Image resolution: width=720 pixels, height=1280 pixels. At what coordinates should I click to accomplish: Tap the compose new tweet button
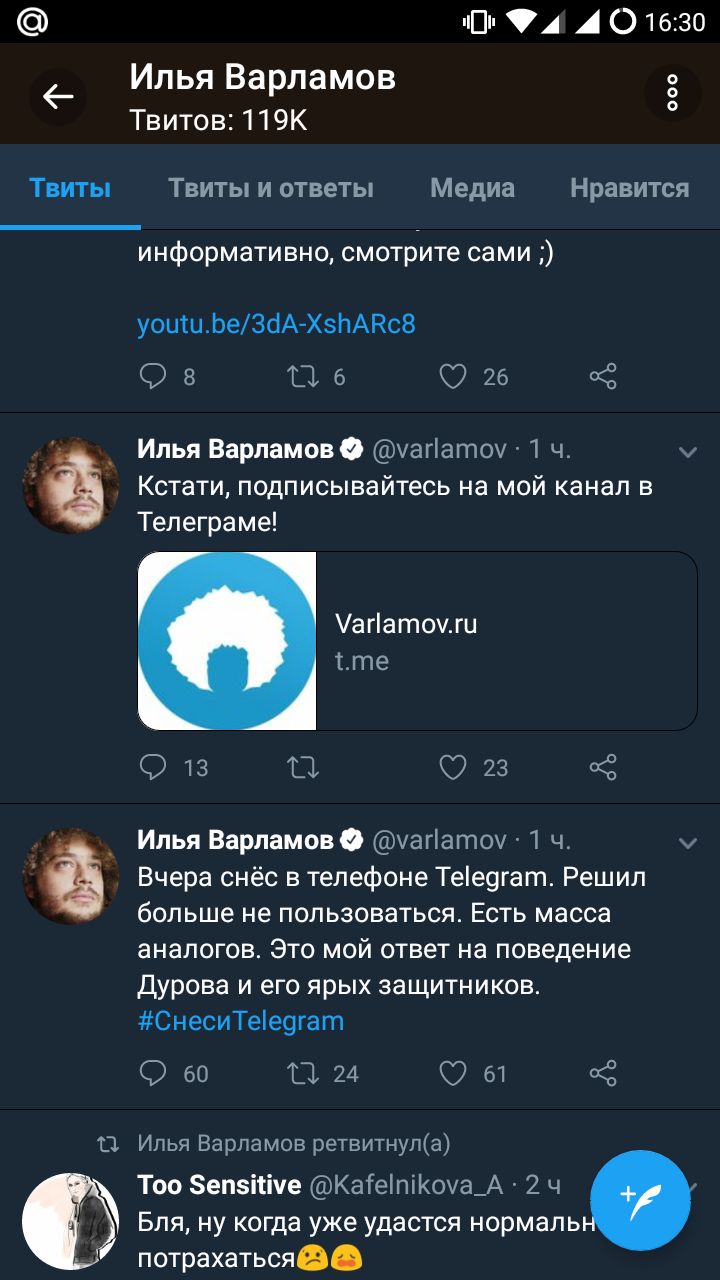(x=640, y=1199)
